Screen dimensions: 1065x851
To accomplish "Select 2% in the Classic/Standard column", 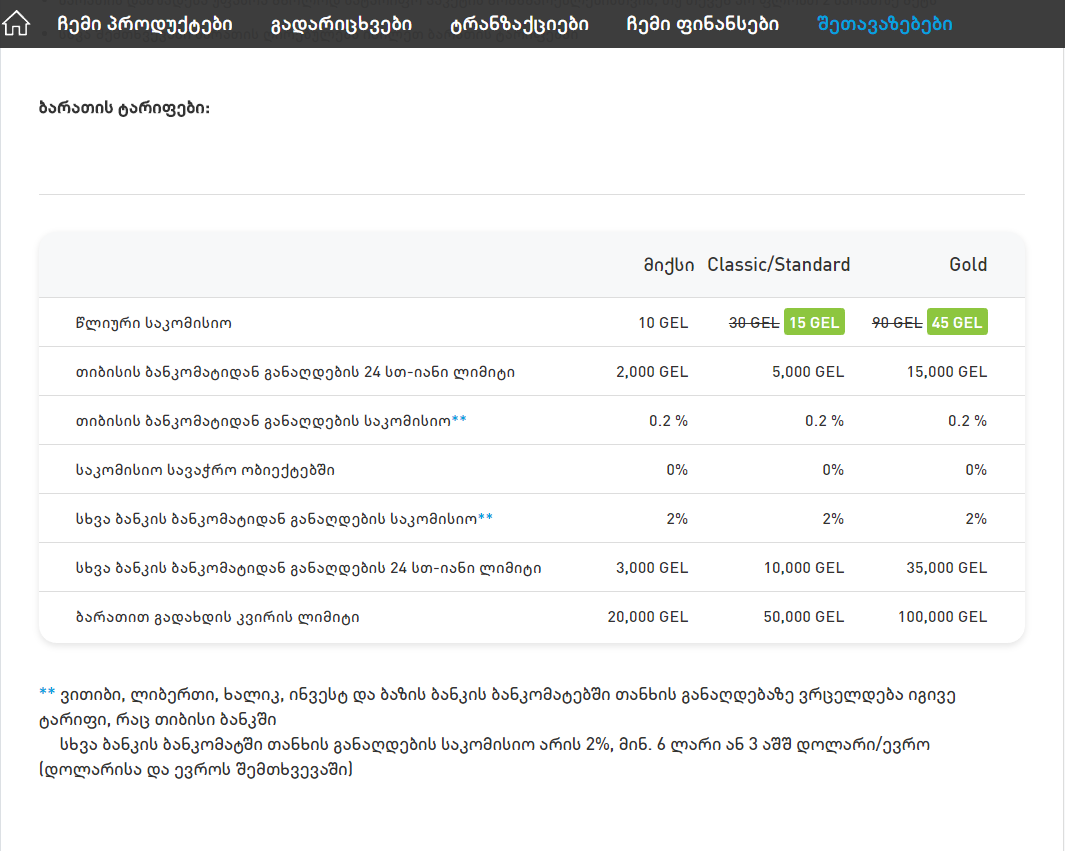I will (x=833, y=519).
